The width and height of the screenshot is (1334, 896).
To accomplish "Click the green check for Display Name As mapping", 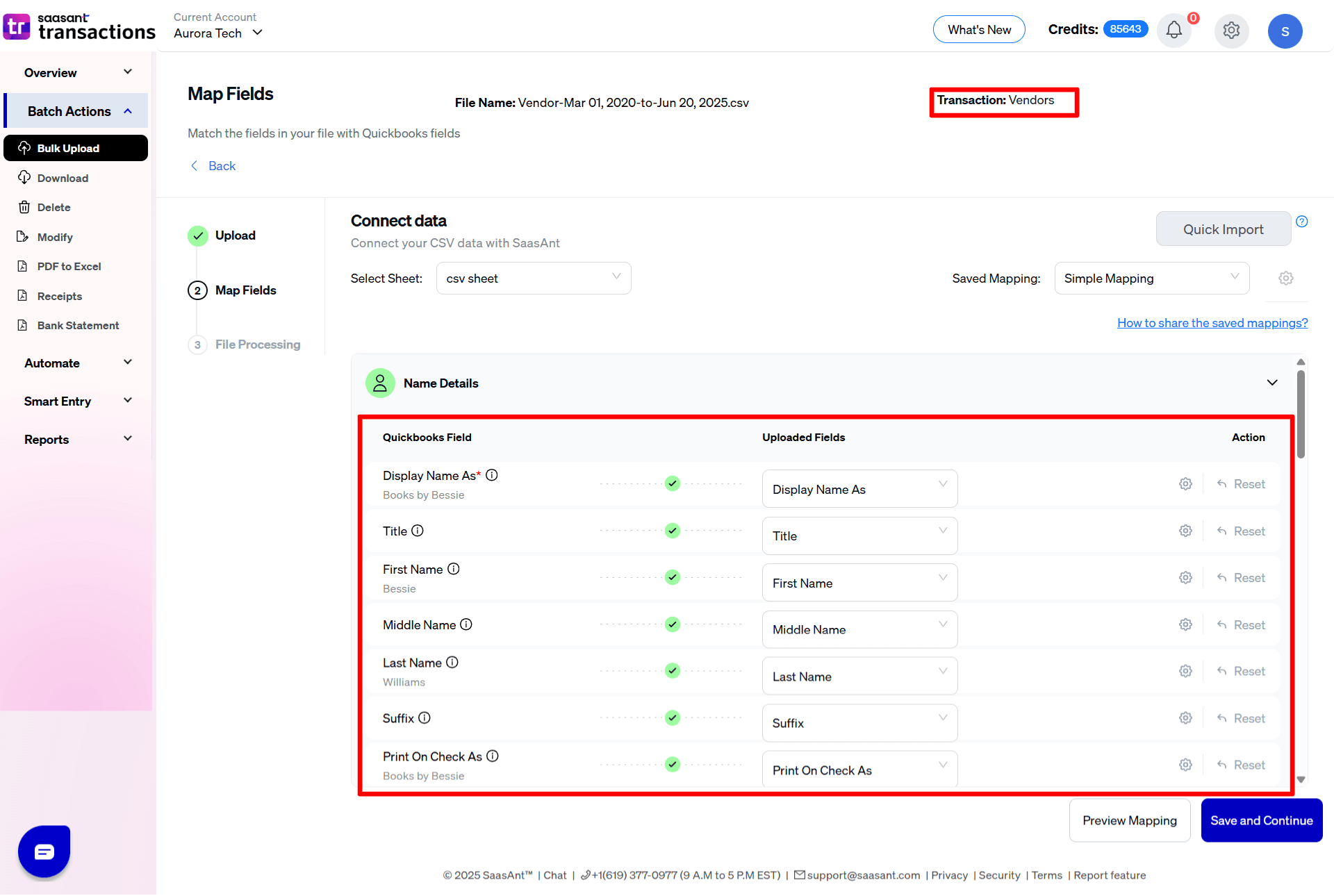I will point(672,483).
